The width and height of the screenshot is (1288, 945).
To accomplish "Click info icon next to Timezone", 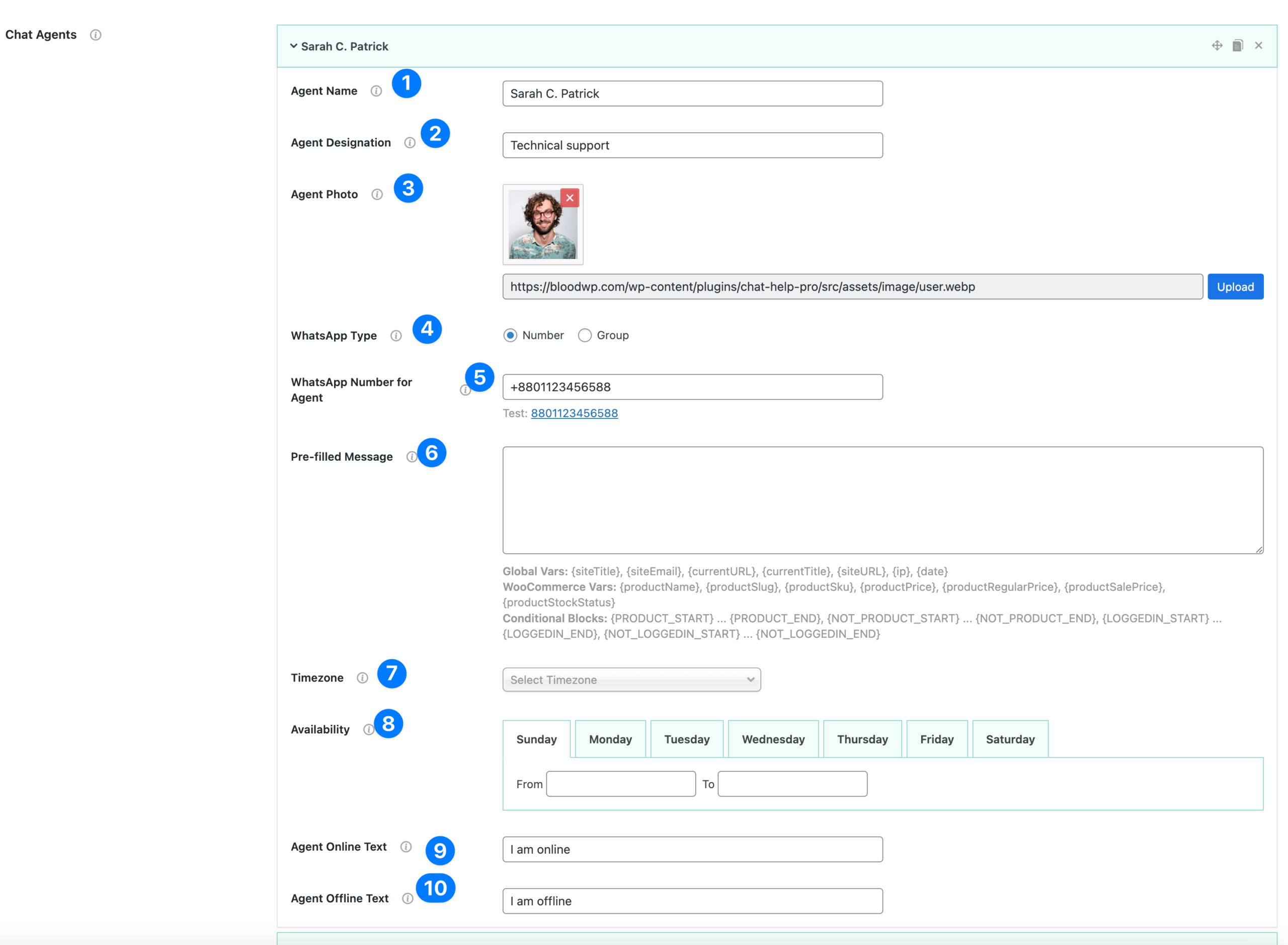I will click(362, 678).
